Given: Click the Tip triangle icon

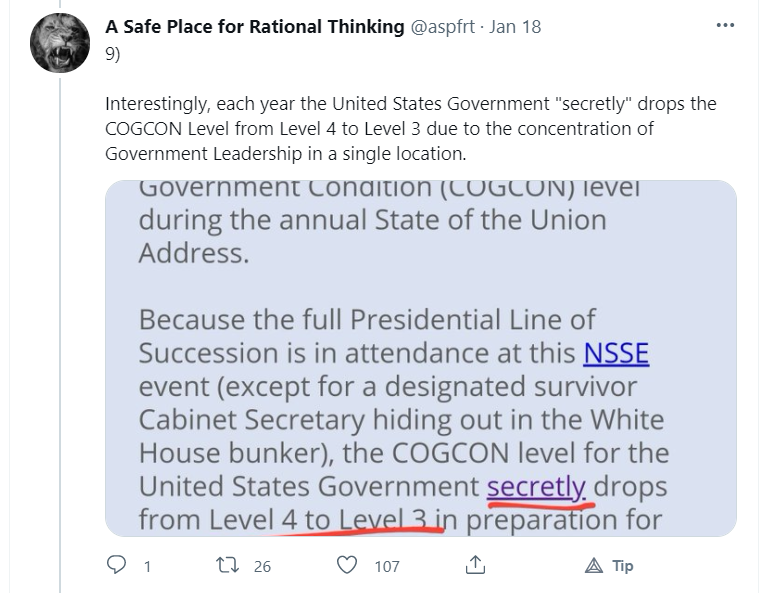Looking at the screenshot, I should pos(593,565).
